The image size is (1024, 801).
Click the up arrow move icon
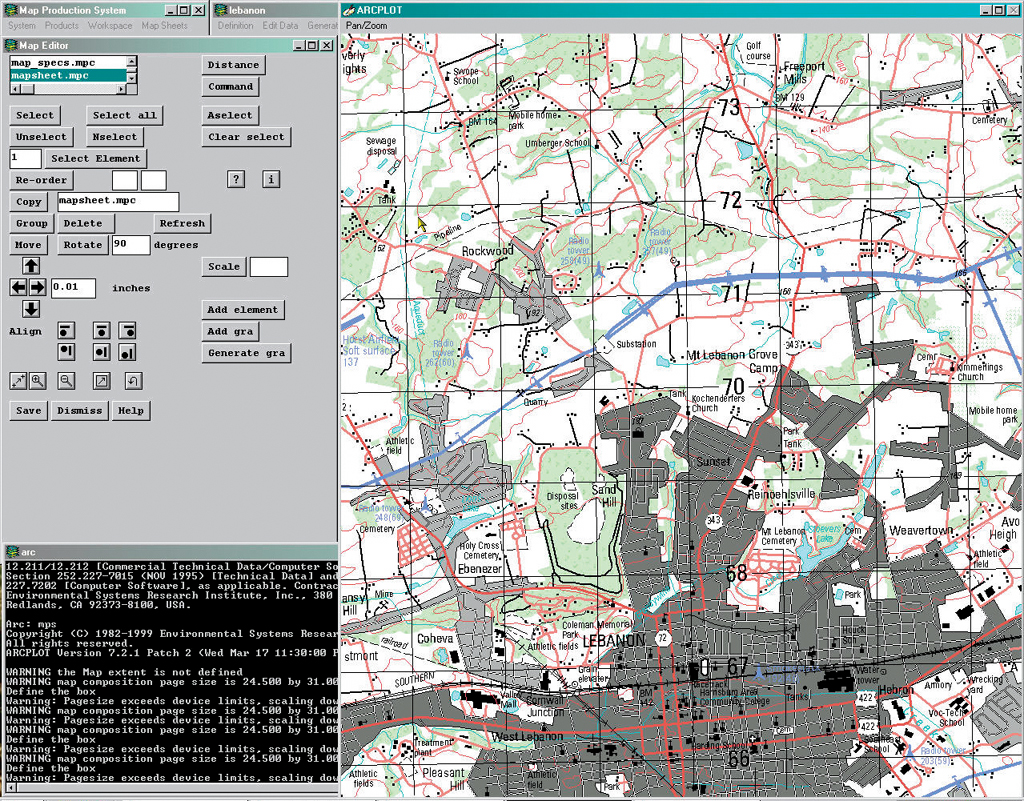pyautogui.click(x=31, y=266)
